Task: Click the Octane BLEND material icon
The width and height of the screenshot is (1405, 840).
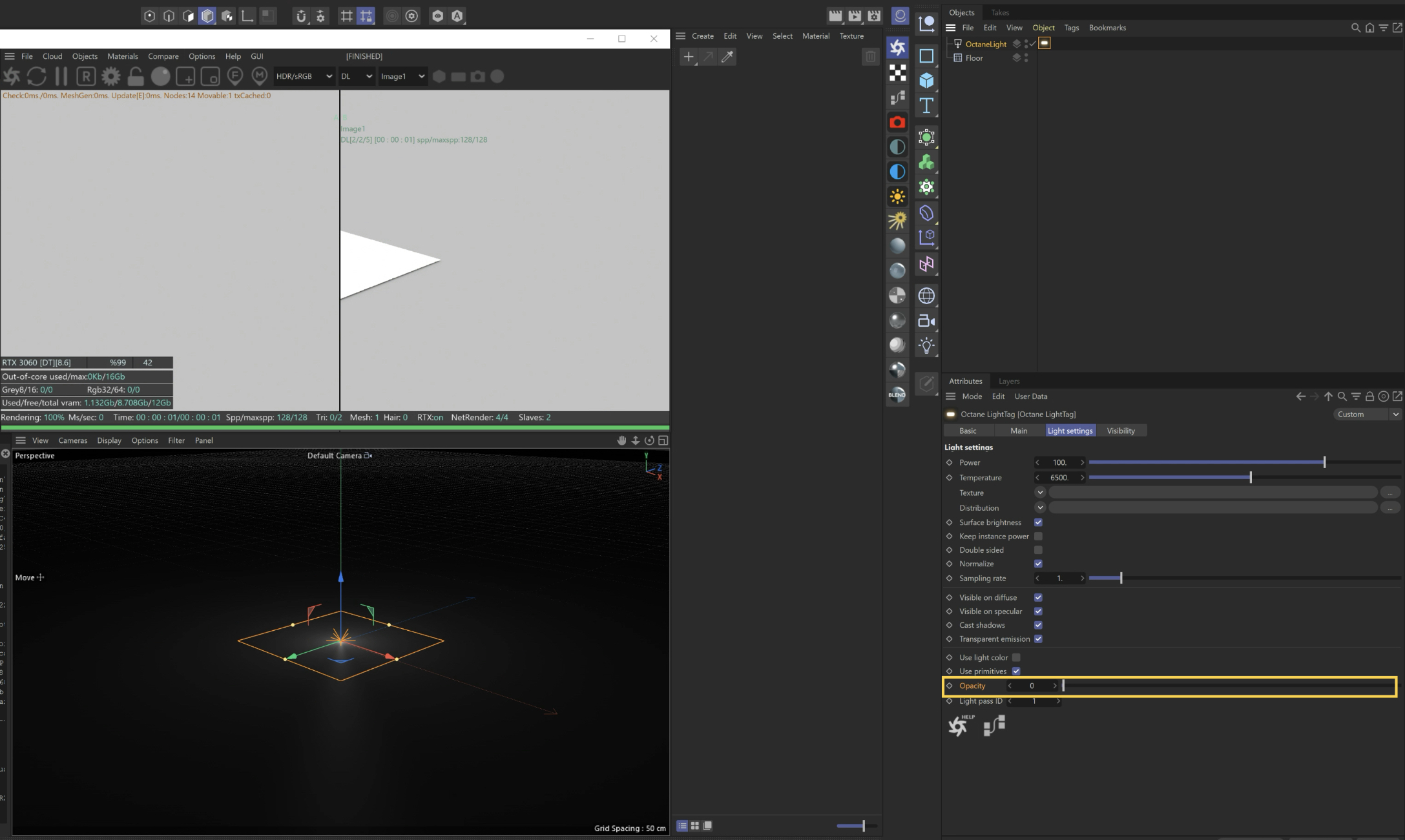Action: (897, 394)
